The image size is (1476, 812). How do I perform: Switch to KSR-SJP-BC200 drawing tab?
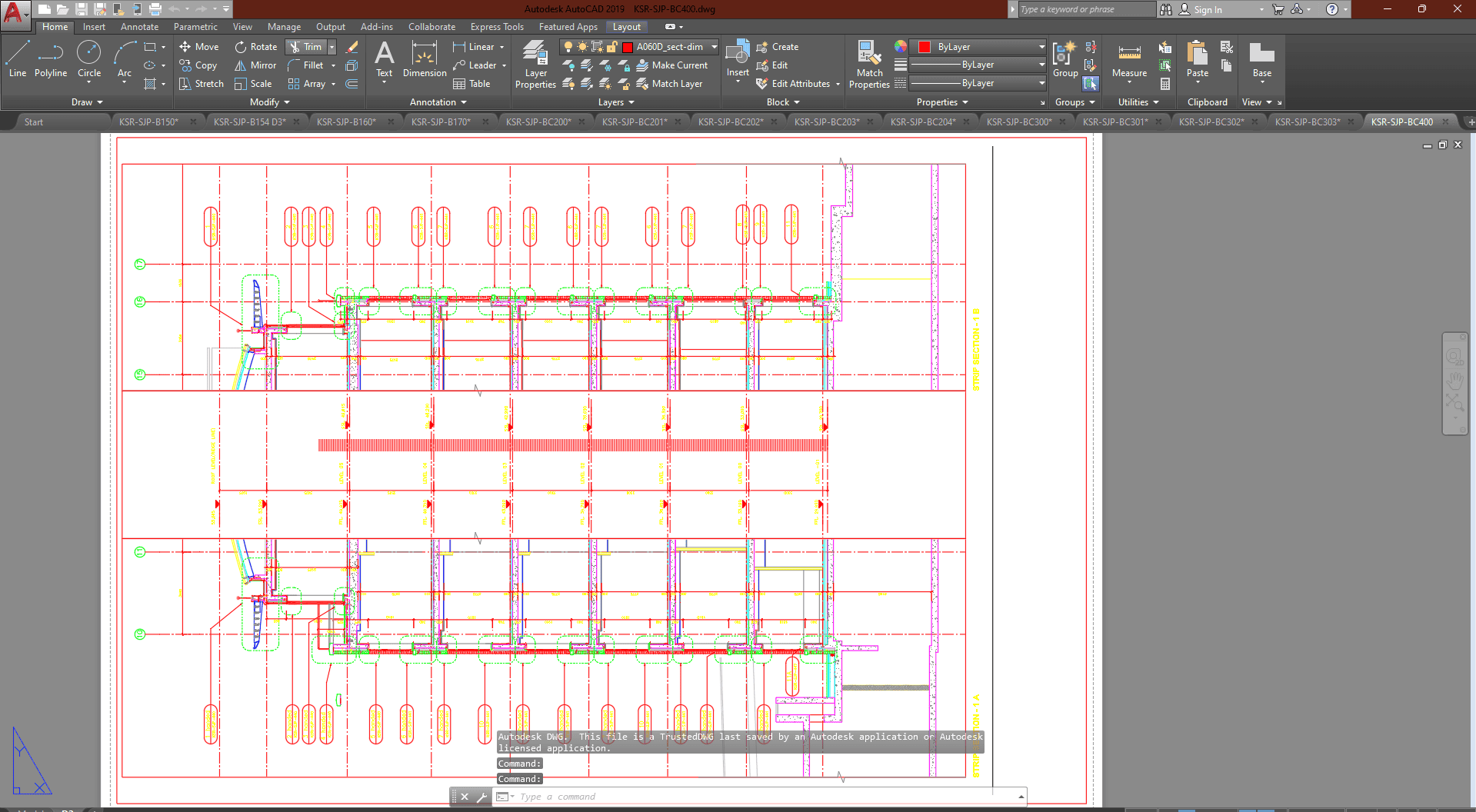pyautogui.click(x=538, y=121)
